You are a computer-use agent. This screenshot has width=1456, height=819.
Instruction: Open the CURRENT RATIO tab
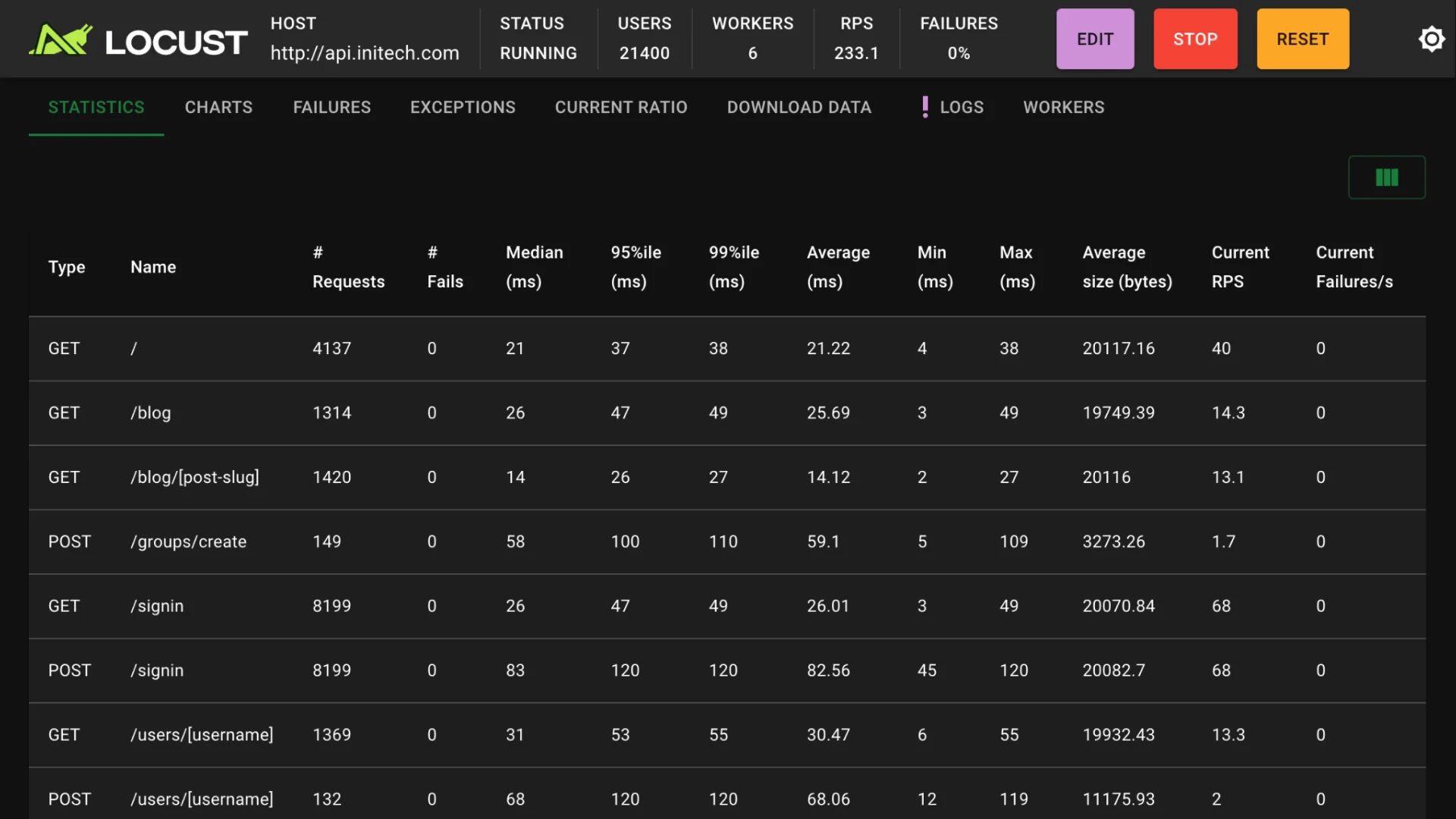point(621,107)
